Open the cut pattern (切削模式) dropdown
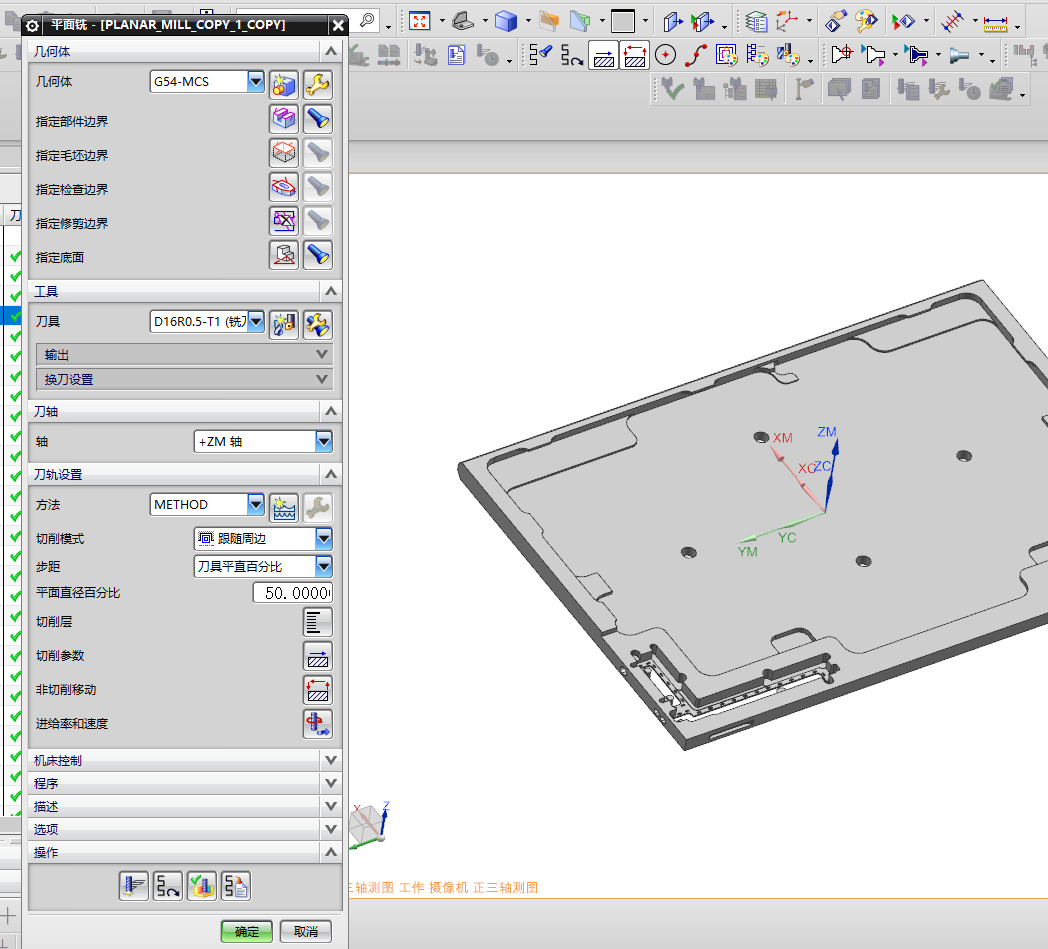 323,539
